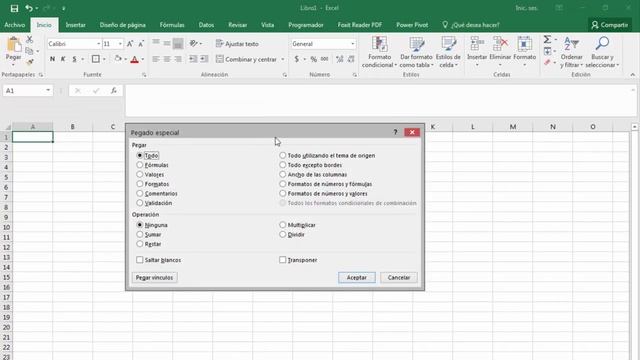Open the General number format dropdown
Screen dimensions: 640x360
[353, 44]
